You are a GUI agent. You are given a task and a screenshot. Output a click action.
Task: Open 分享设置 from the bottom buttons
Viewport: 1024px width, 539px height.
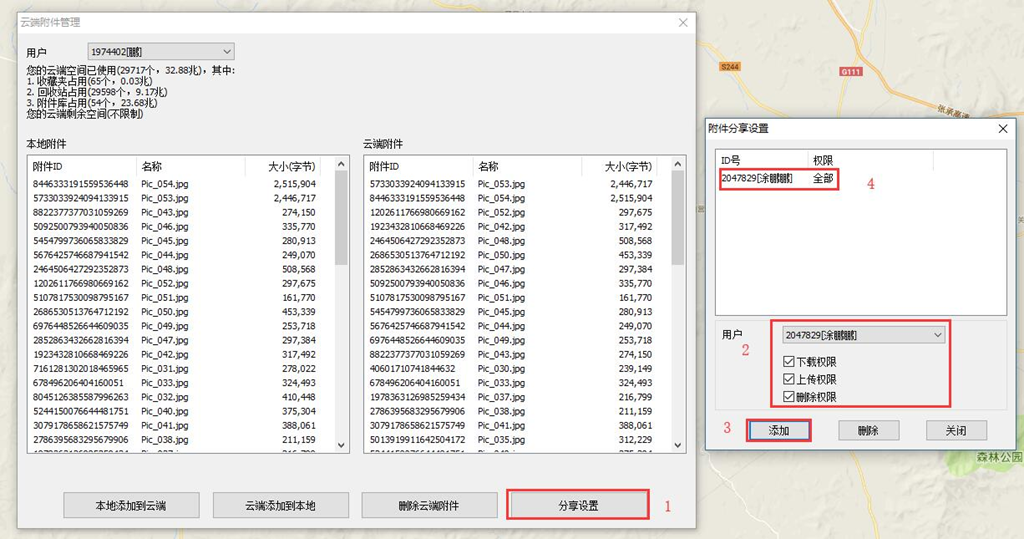tap(578, 505)
